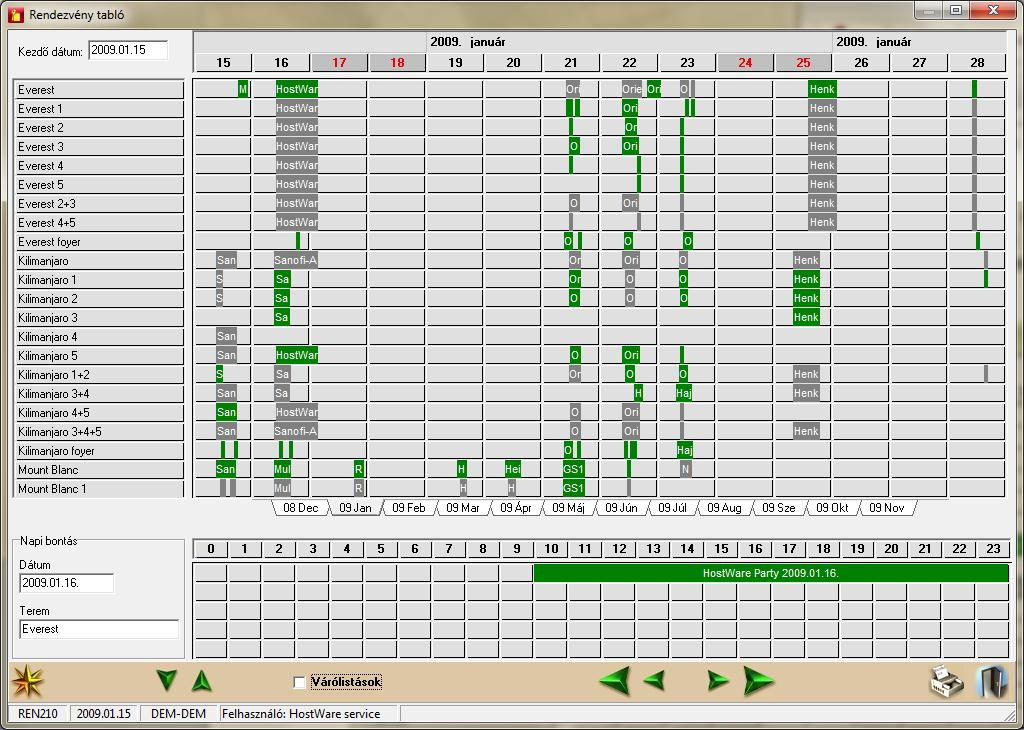Open the HostWare Party 2009.01.16. event bar
The width and height of the screenshot is (1024, 730).
click(771, 573)
